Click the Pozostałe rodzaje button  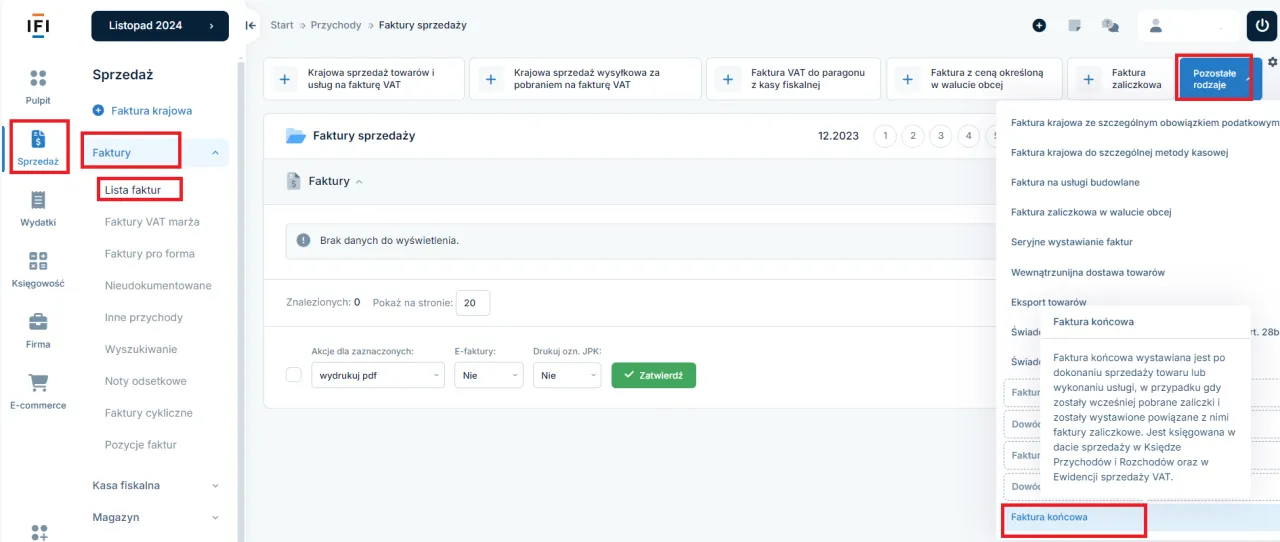tap(1214, 79)
